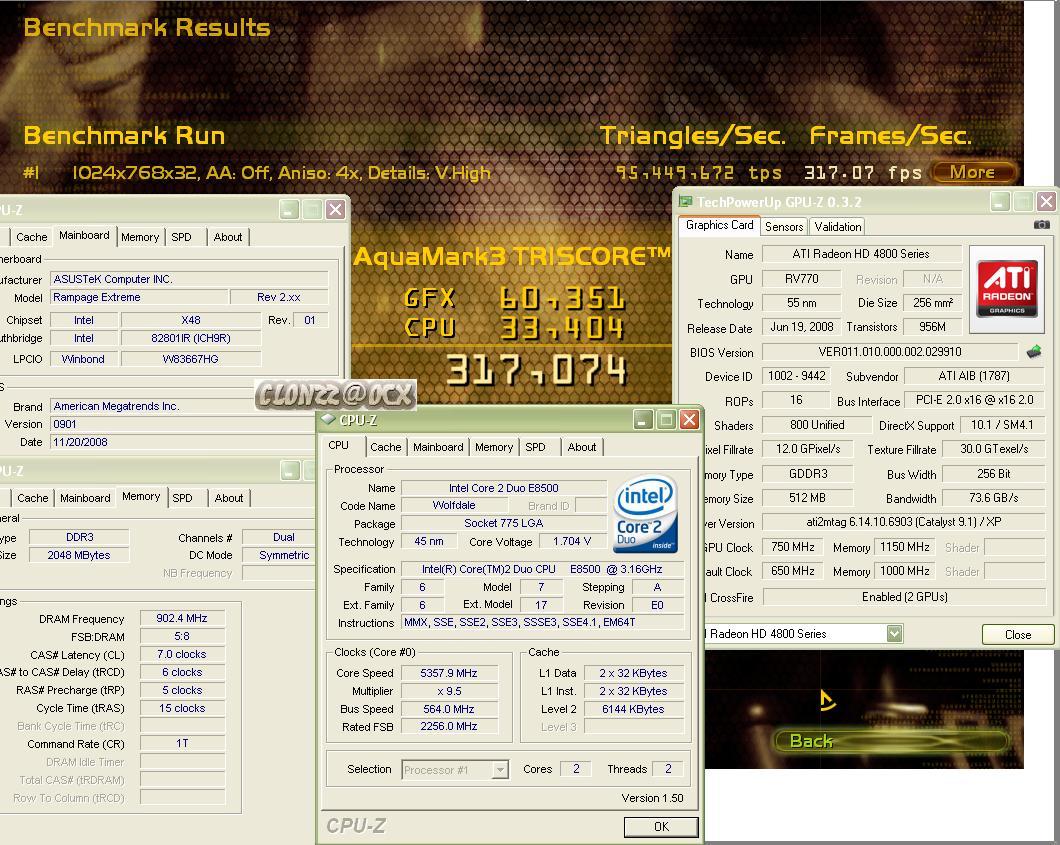Minimize the CPU-Z Memory window
Screen dimensions: 1060x845
(x=290, y=470)
